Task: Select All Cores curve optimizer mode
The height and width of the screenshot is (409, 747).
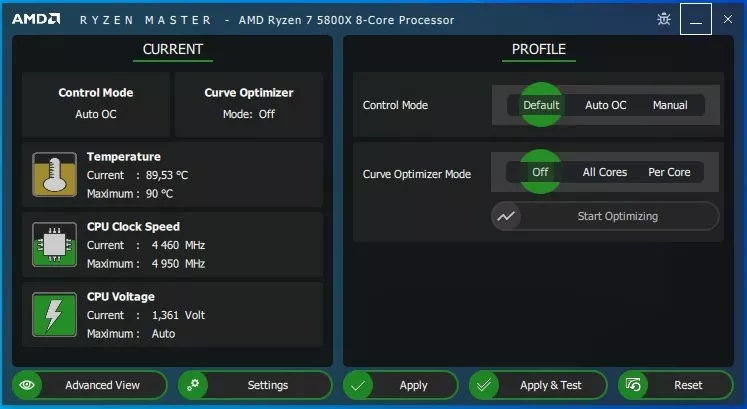Action: pyautogui.click(x=605, y=172)
